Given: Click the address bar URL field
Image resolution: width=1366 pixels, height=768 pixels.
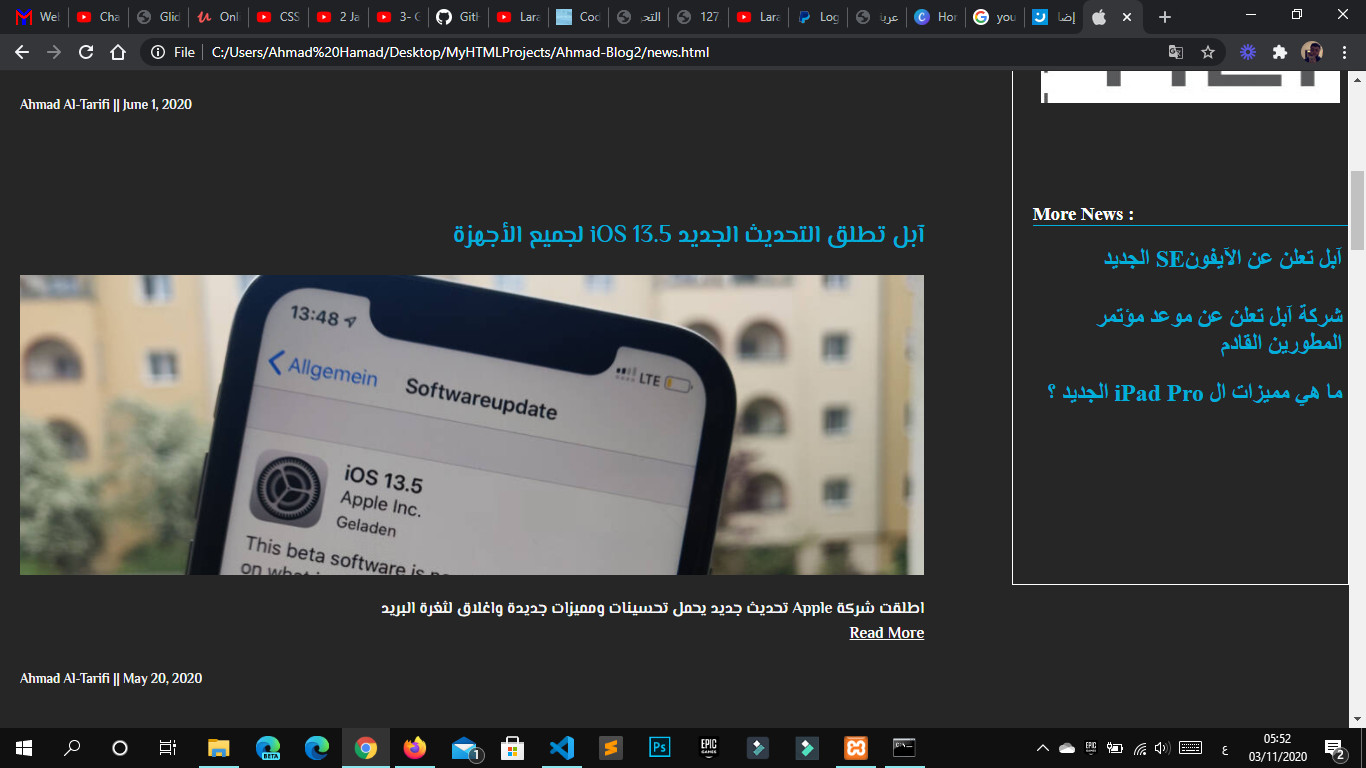Looking at the screenshot, I should click(x=680, y=52).
